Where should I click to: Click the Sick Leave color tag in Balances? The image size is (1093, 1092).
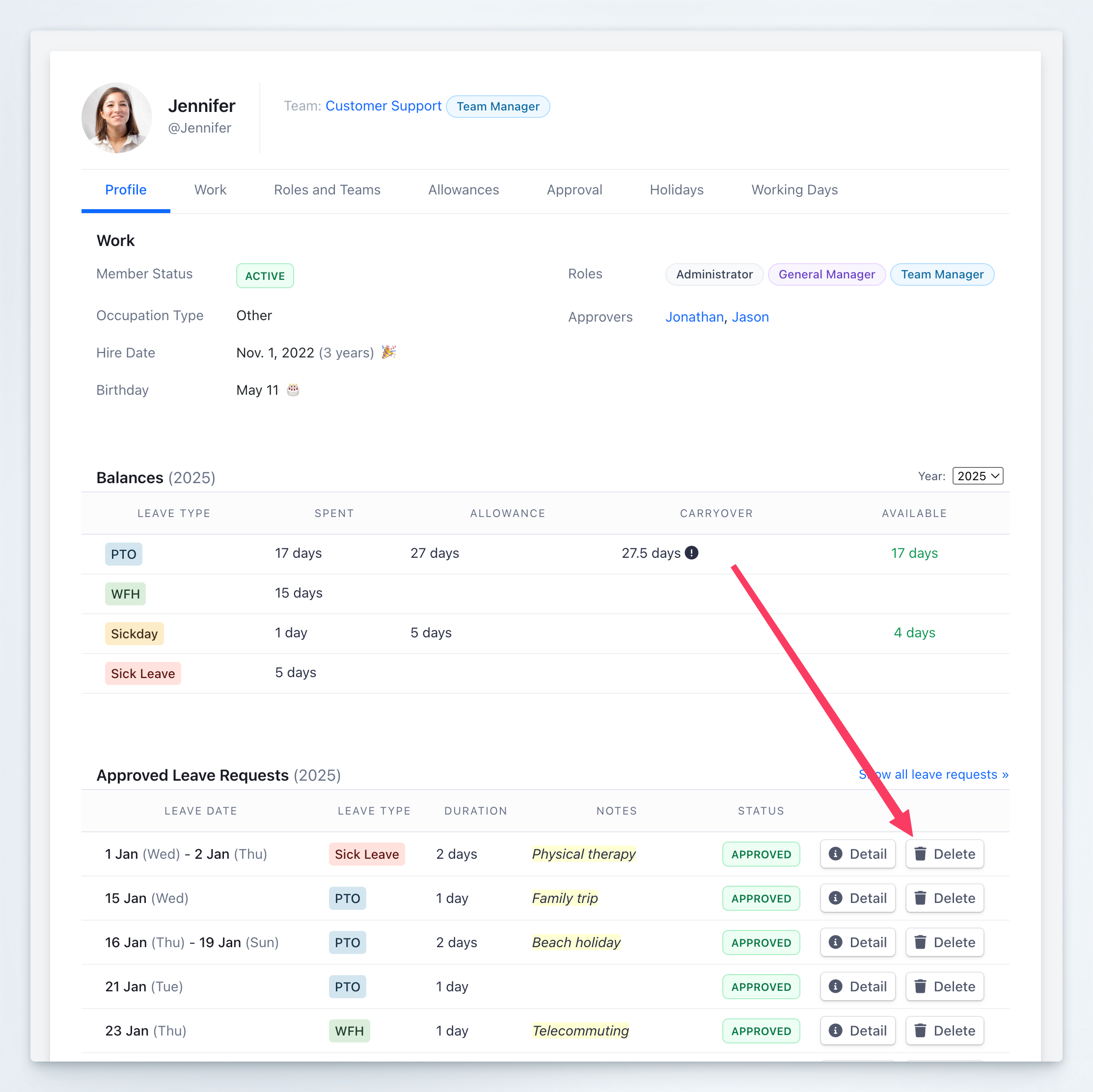[x=142, y=673]
